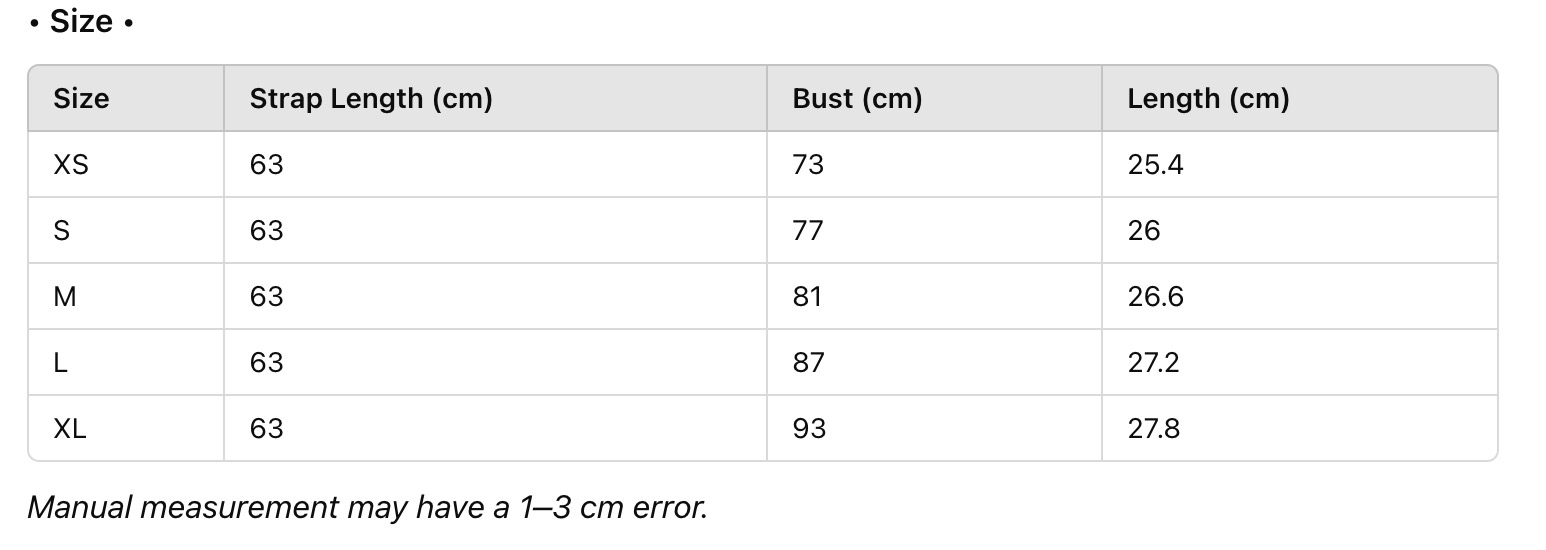Screen dimensions: 1546x550
Task: Click the "• Size •" heading
Action: pyautogui.click(x=81, y=22)
